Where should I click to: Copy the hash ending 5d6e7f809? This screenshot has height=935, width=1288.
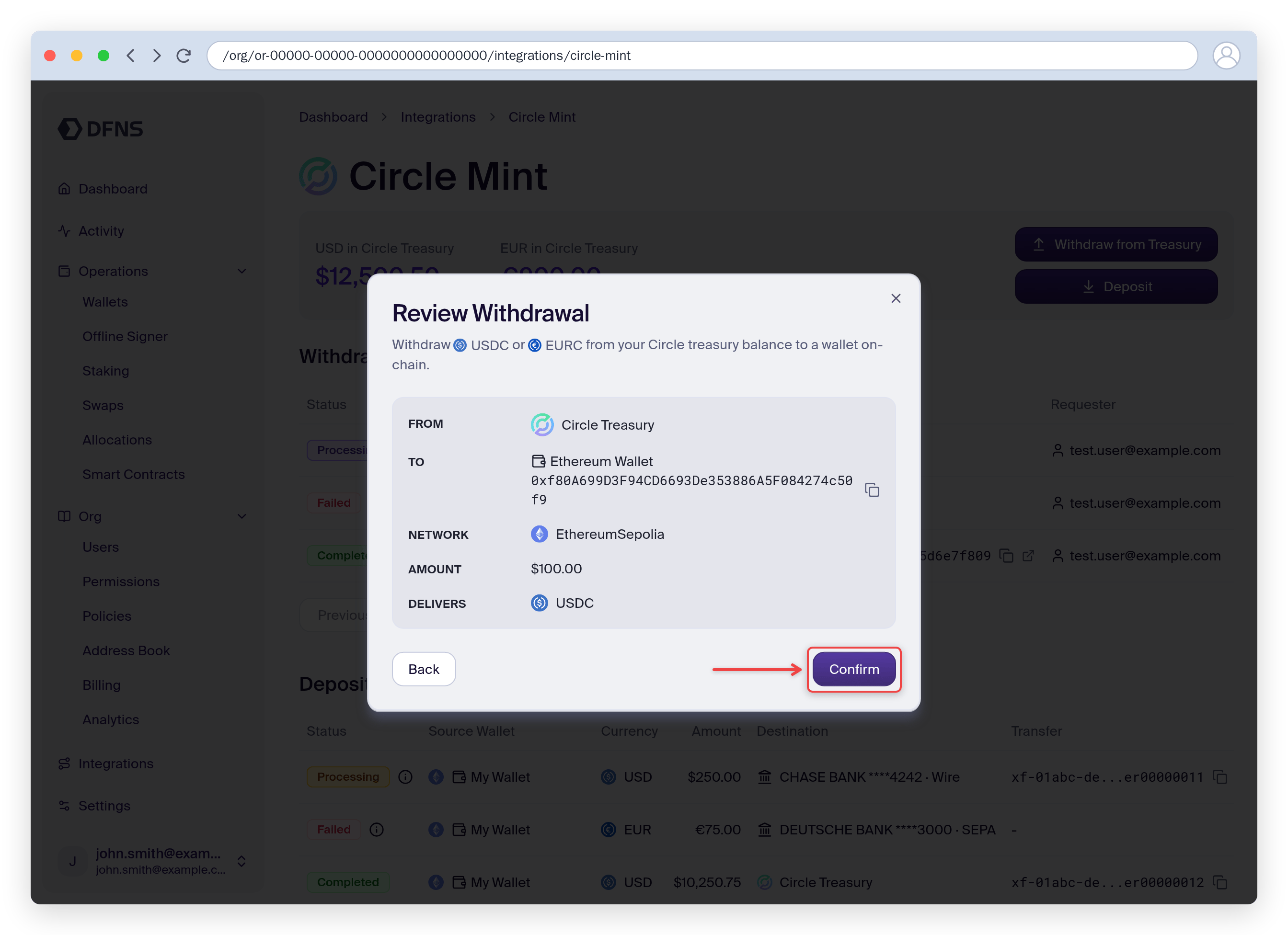1006,556
